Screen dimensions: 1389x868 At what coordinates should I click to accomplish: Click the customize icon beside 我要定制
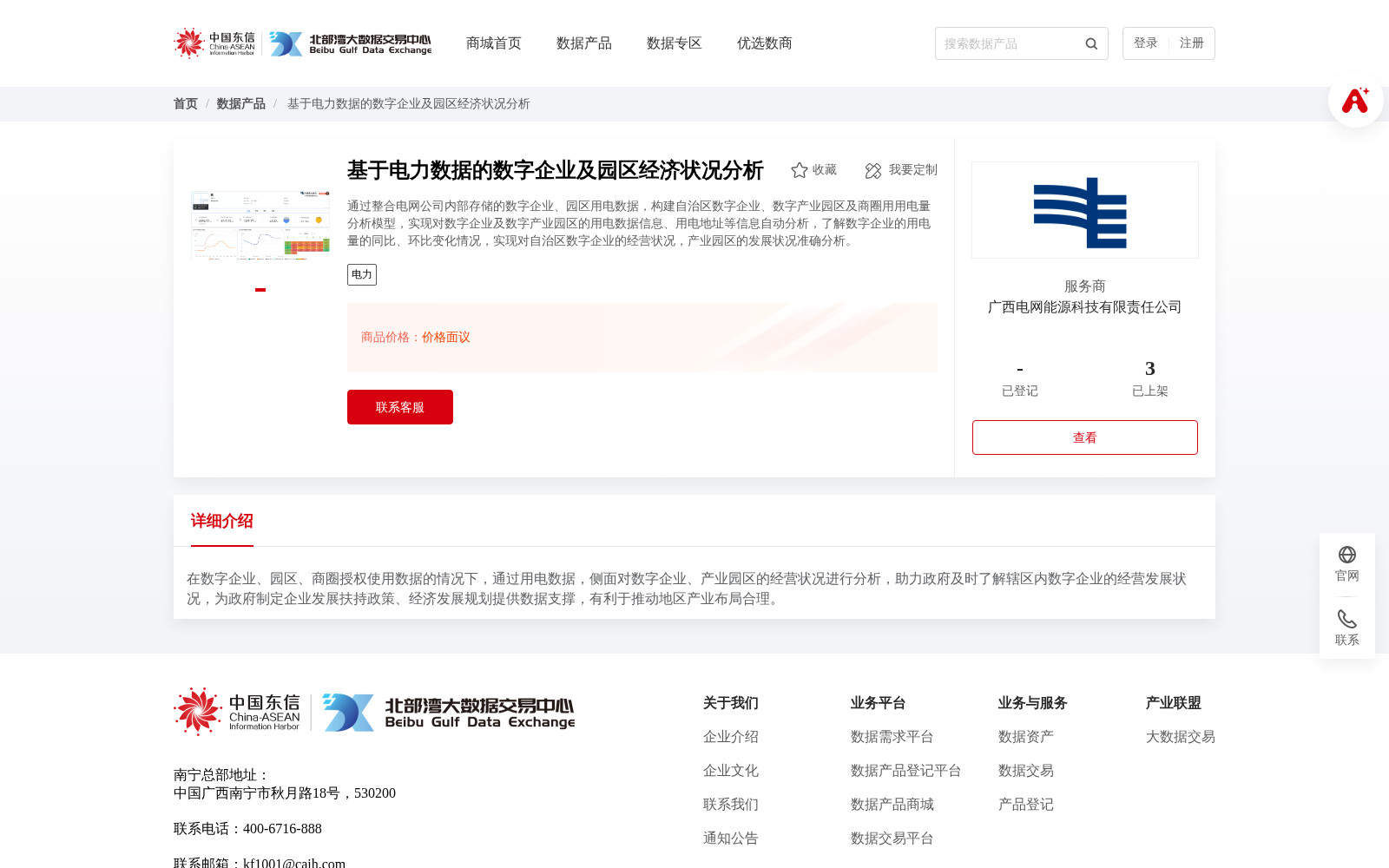pyautogui.click(x=873, y=171)
